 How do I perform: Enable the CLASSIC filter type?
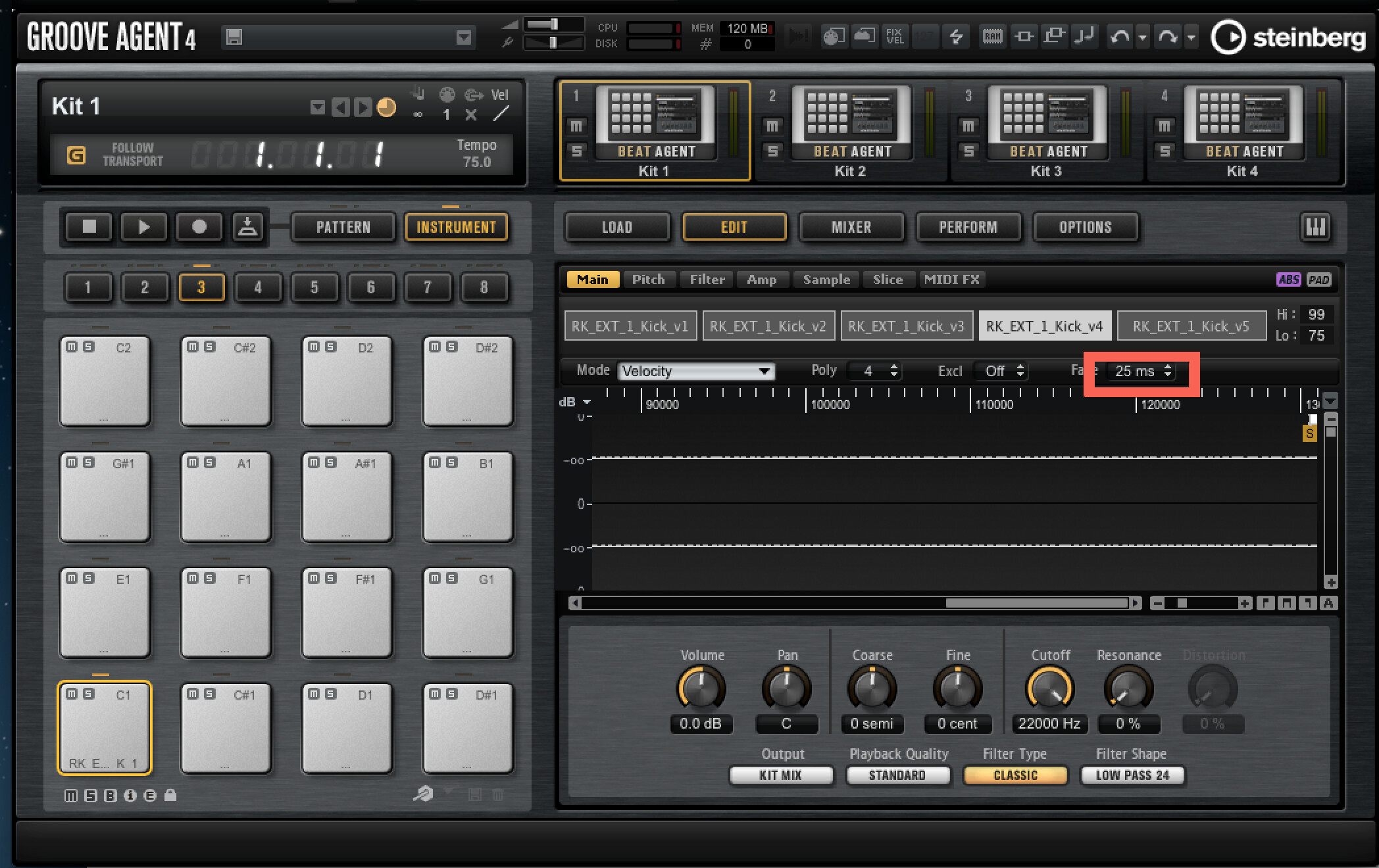click(x=1015, y=775)
